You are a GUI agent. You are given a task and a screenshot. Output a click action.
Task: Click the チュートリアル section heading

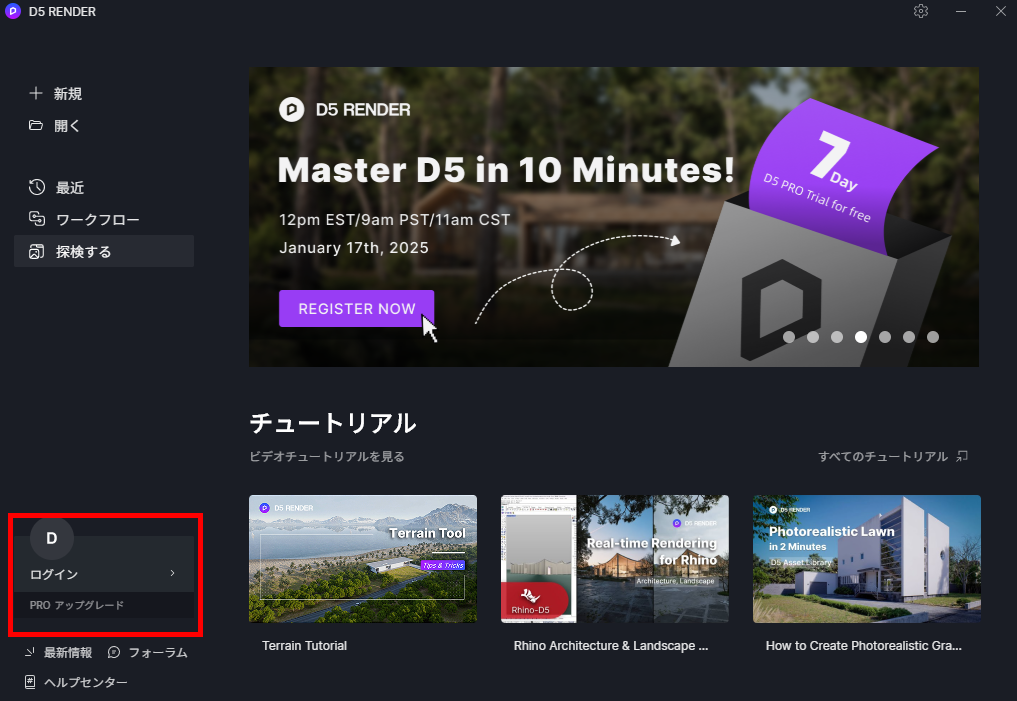[333, 423]
